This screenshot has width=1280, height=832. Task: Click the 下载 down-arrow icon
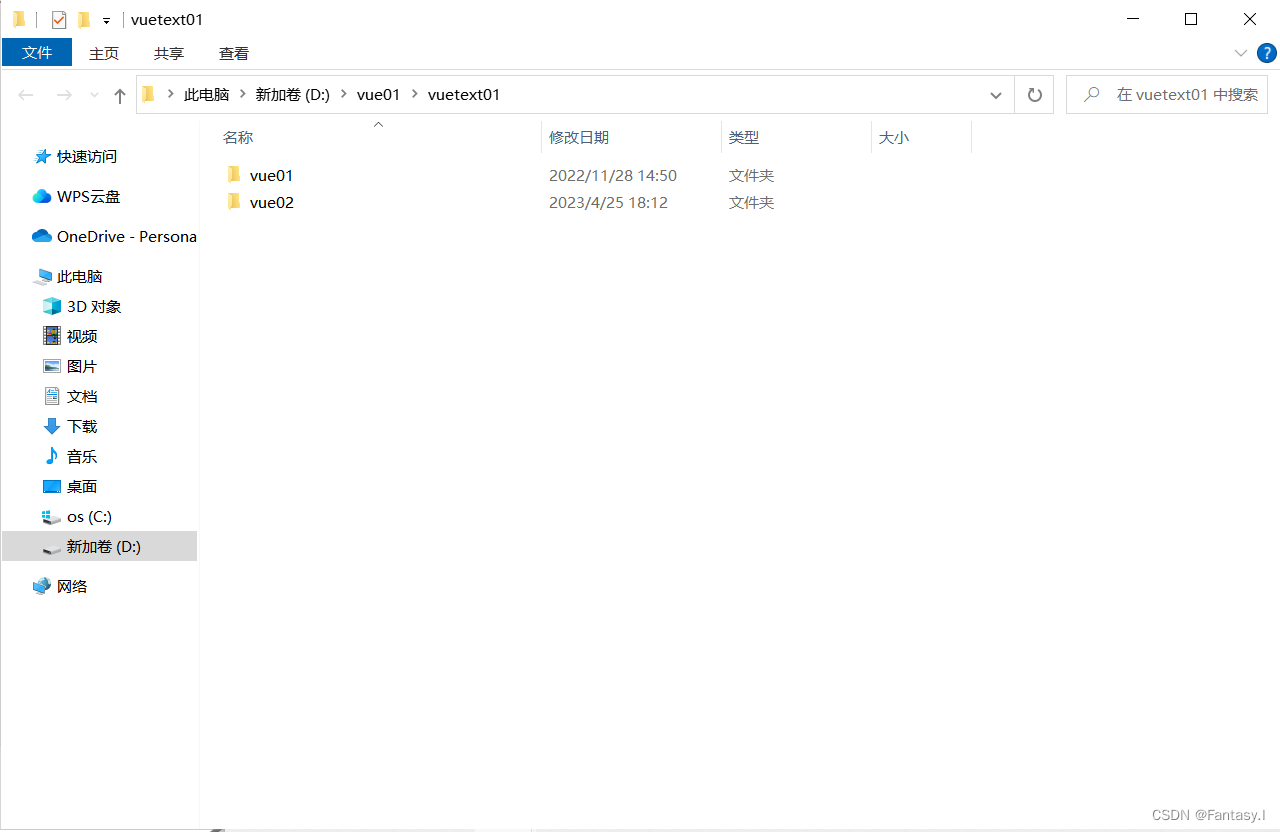pyautogui.click(x=52, y=426)
